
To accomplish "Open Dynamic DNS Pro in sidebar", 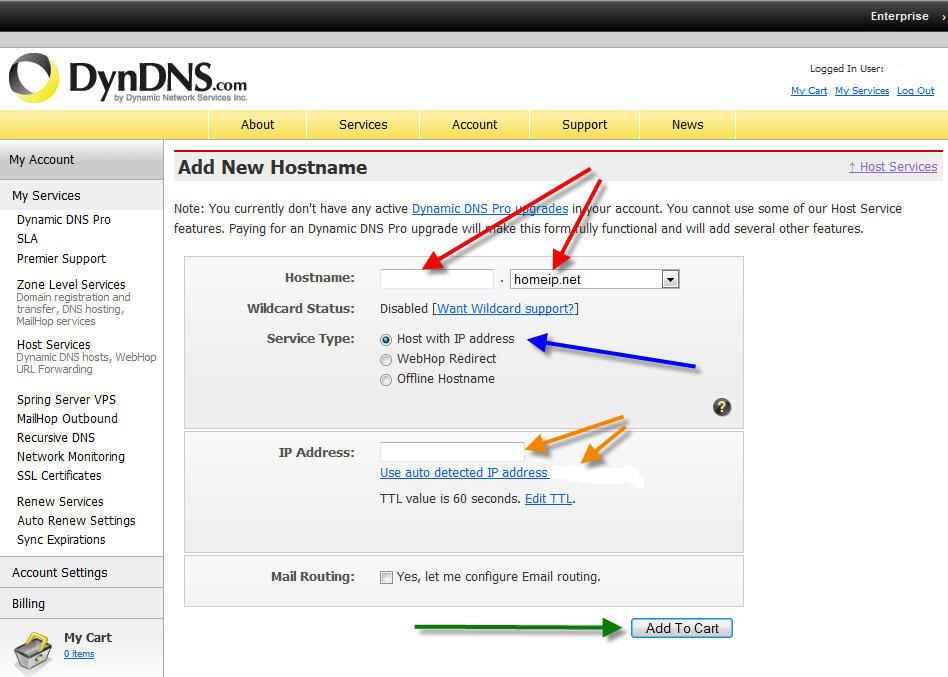I will click(x=63, y=219).
